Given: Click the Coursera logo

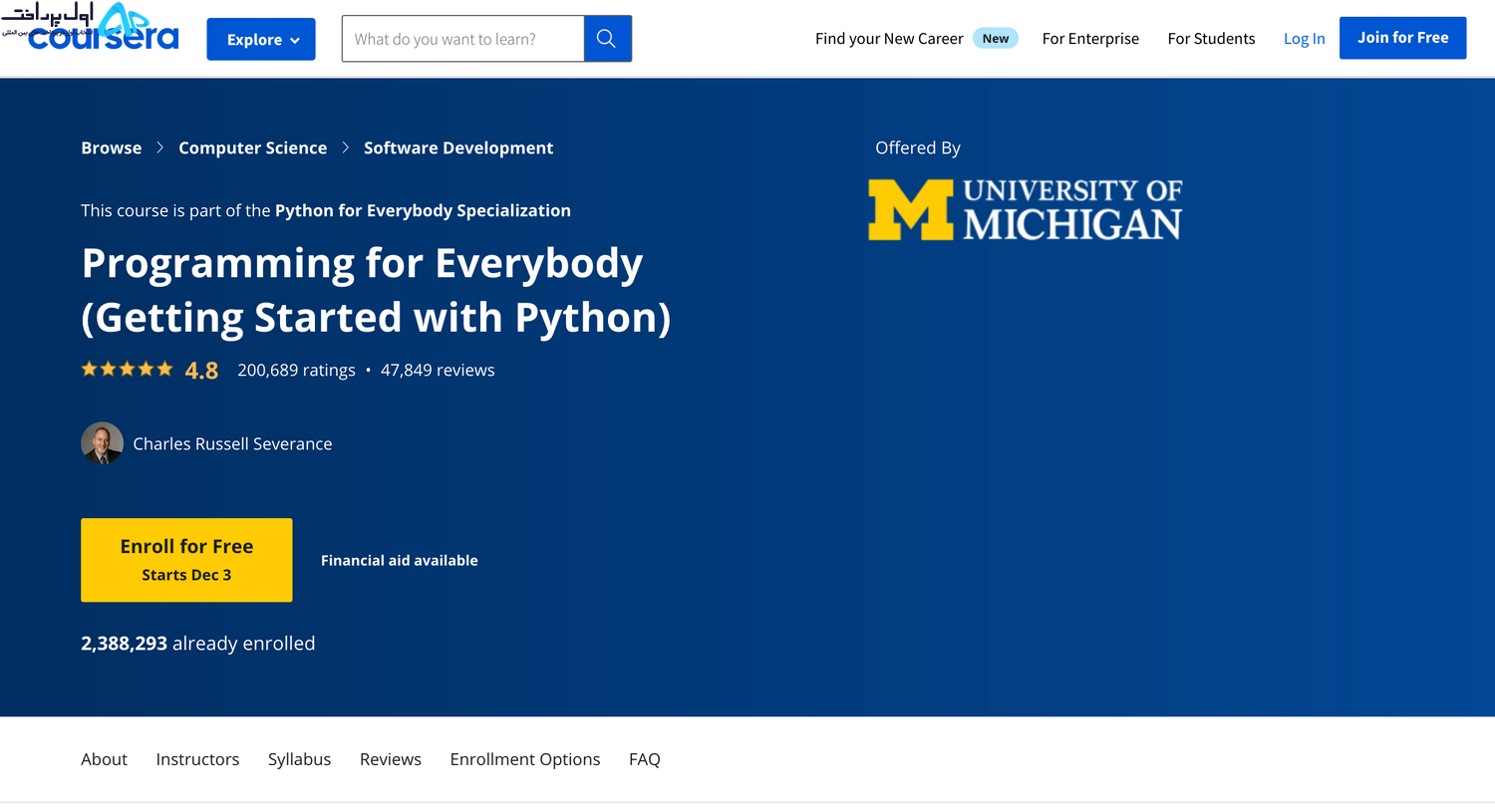Looking at the screenshot, I should point(104,37).
